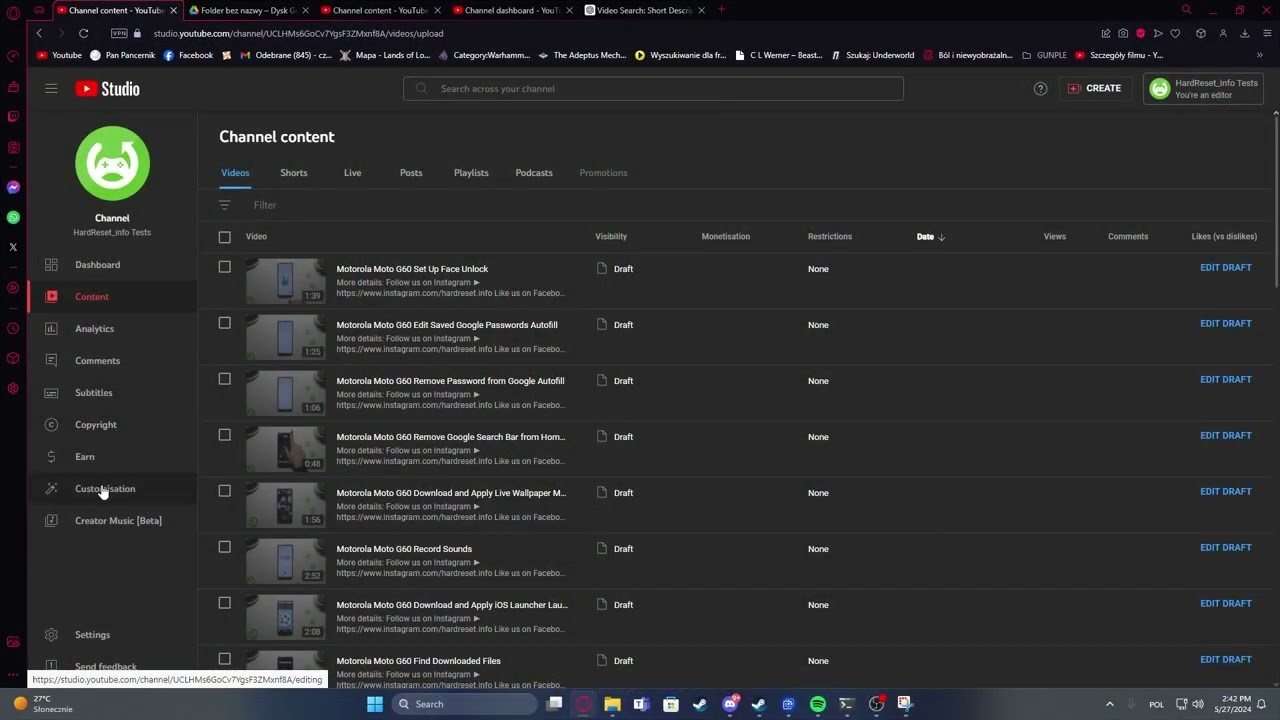The image size is (1280, 720).
Task: Switch to the Shorts tab
Action: [294, 173]
